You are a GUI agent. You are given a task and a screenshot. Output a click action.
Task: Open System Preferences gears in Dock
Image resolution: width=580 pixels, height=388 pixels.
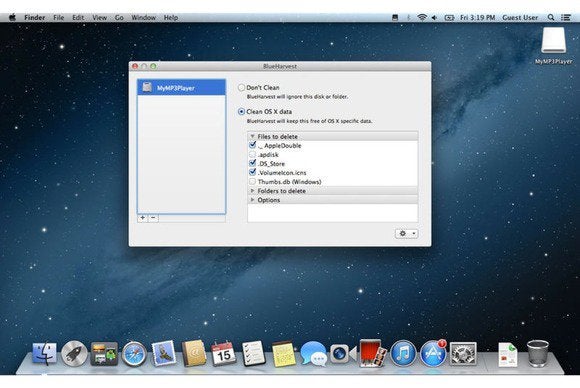click(x=463, y=354)
